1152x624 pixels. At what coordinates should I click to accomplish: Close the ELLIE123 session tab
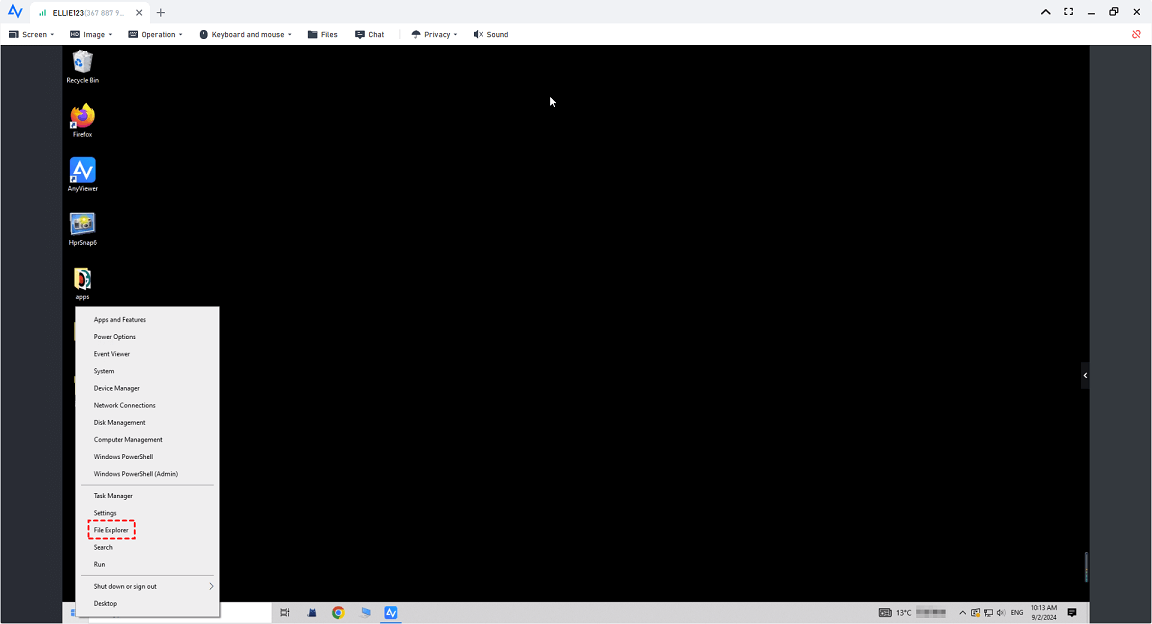click(139, 12)
